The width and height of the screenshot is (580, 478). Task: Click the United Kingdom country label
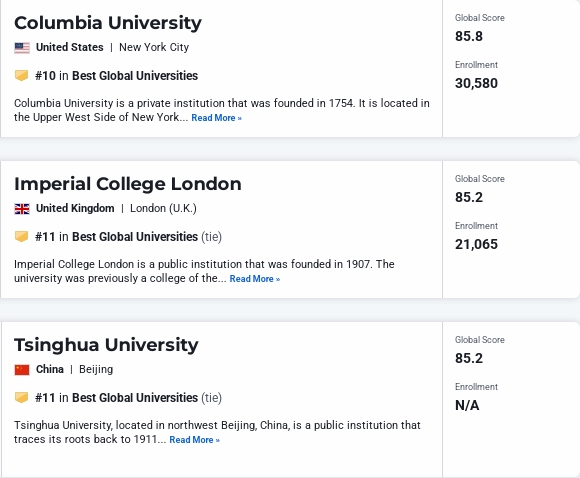click(x=75, y=208)
